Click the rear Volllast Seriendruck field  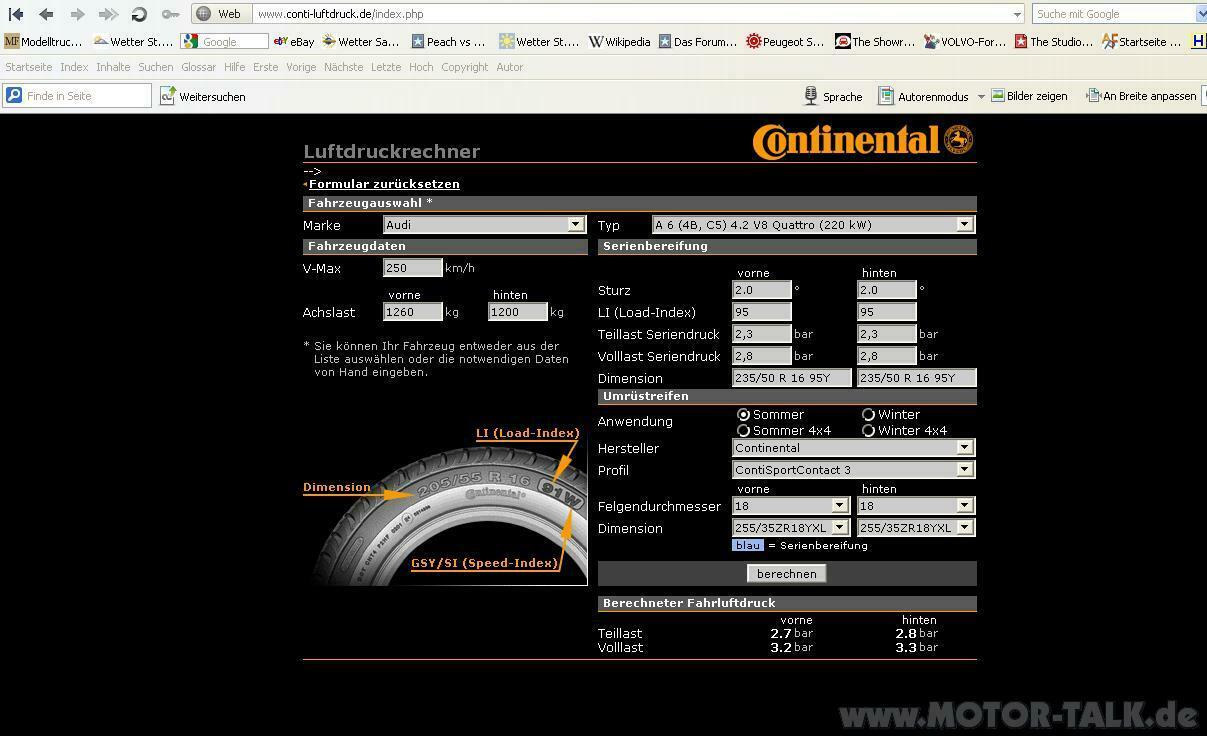tap(887, 355)
